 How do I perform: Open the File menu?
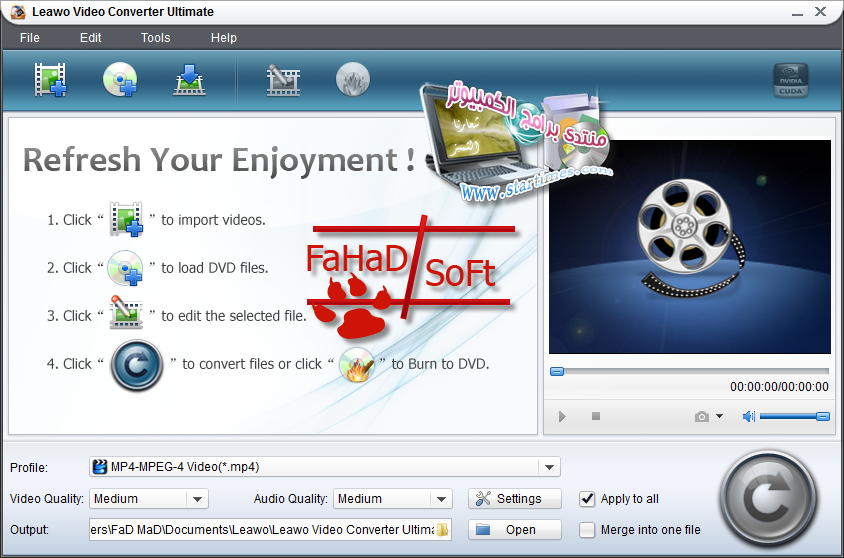coord(30,38)
